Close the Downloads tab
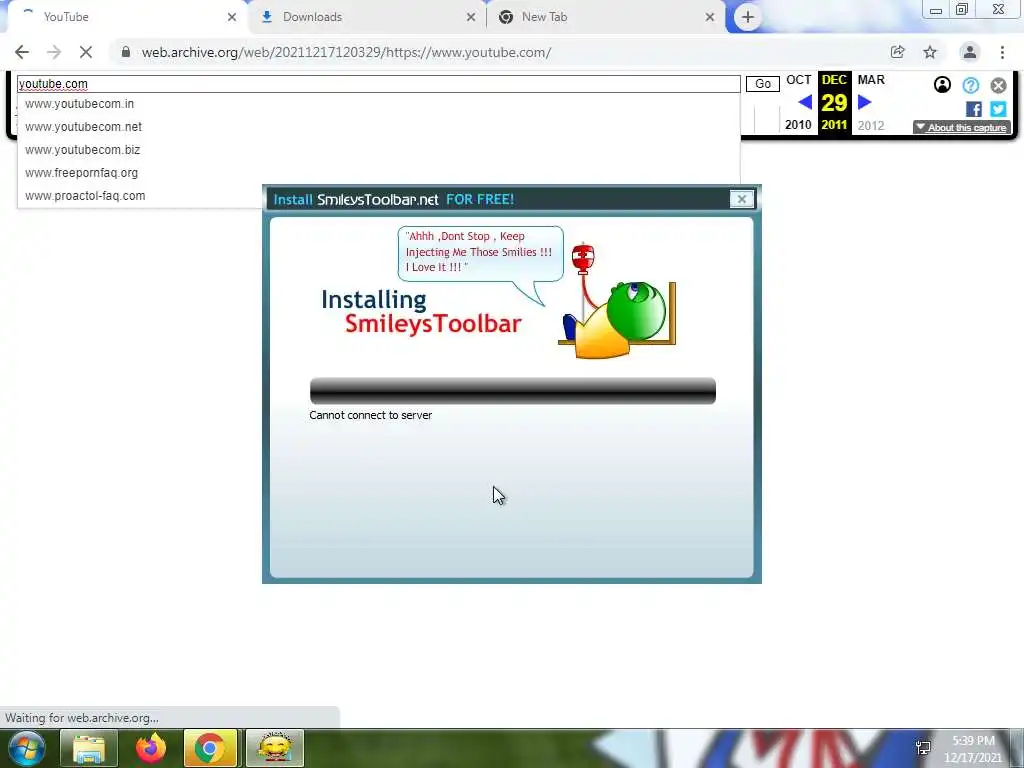The width and height of the screenshot is (1024, 768). coord(471,17)
